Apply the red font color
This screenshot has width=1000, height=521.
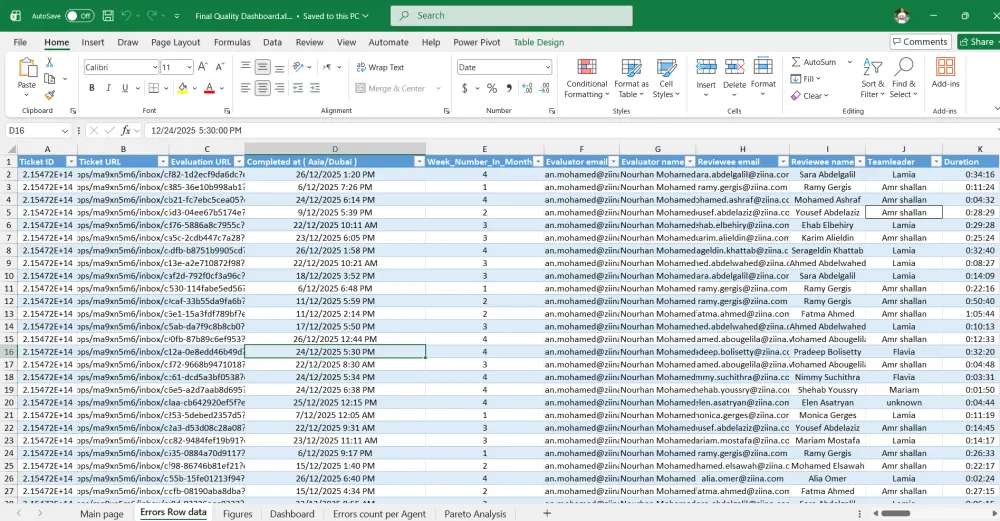[x=209, y=88]
